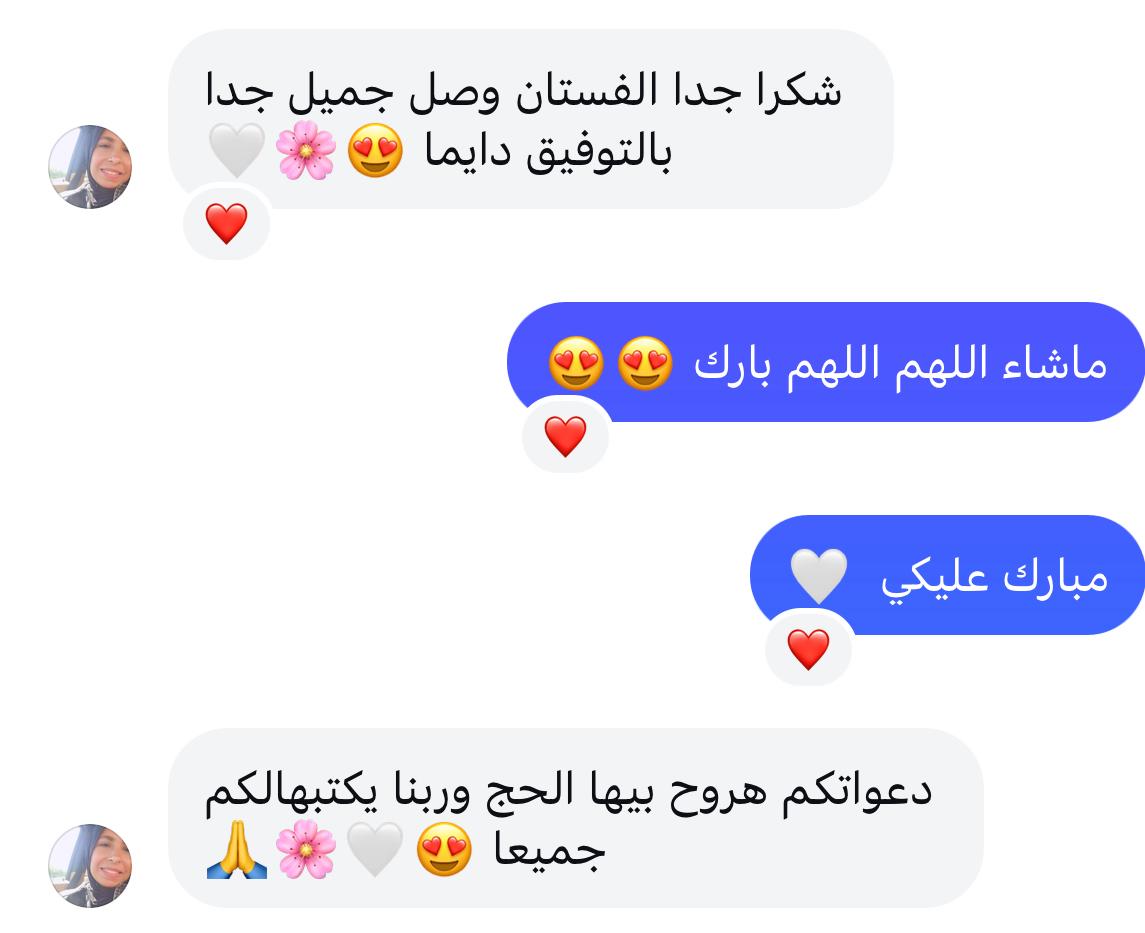Click the white heart emoji in مبارك عليكي bubble

click(819, 576)
